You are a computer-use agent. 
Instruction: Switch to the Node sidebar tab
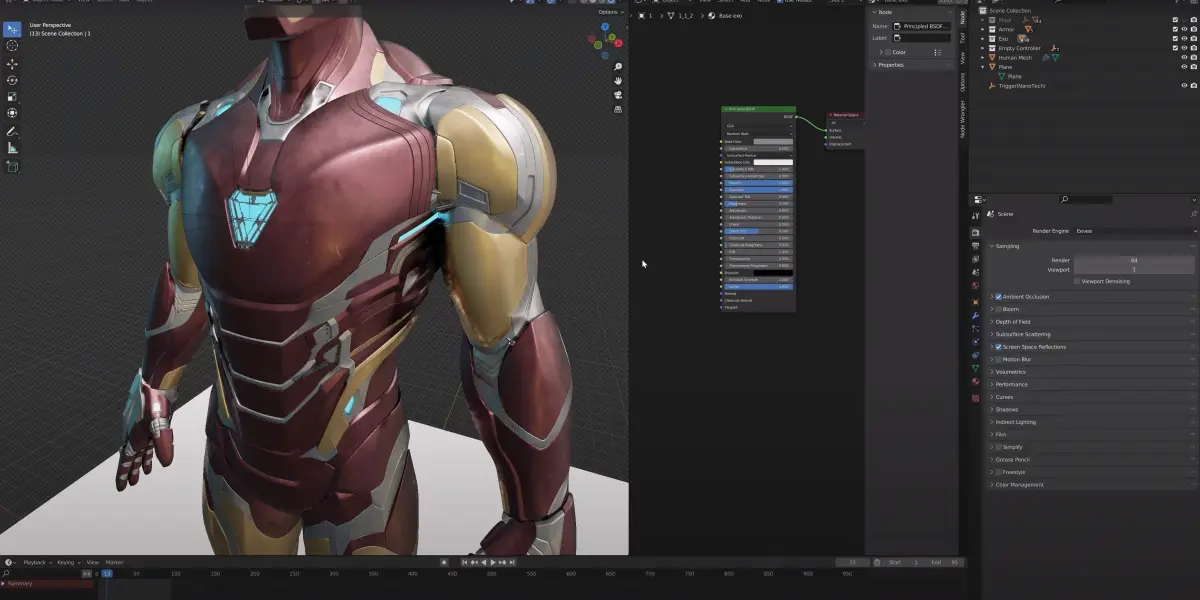(962, 17)
